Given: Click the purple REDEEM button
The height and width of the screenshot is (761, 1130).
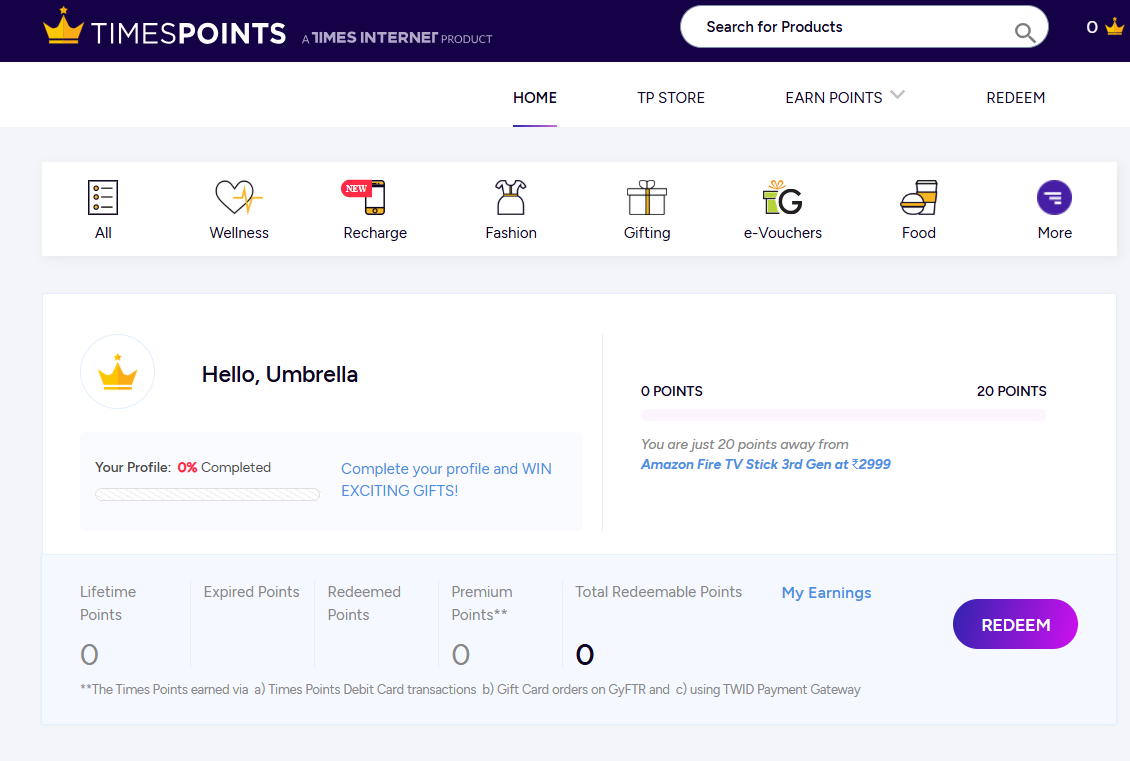Looking at the screenshot, I should 1015,624.
